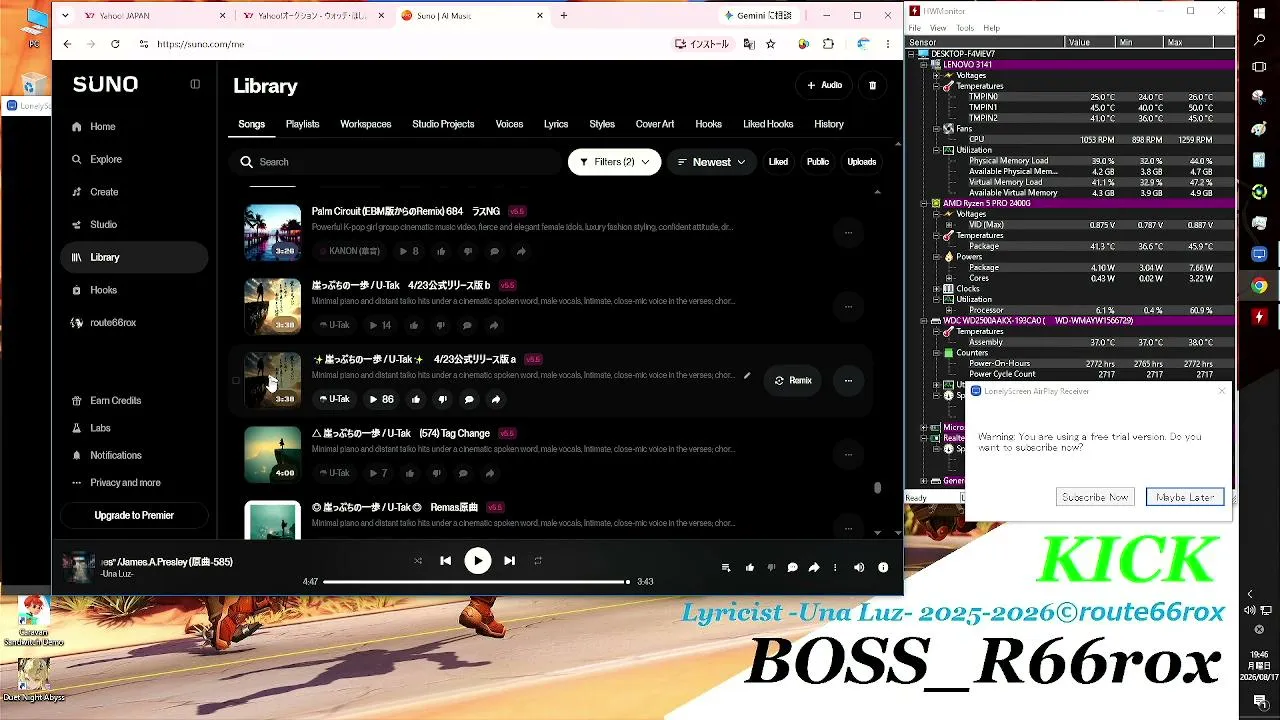This screenshot has width=1280, height=720.
Task: Click the library list scrollbar thumb
Action: [x=878, y=488]
